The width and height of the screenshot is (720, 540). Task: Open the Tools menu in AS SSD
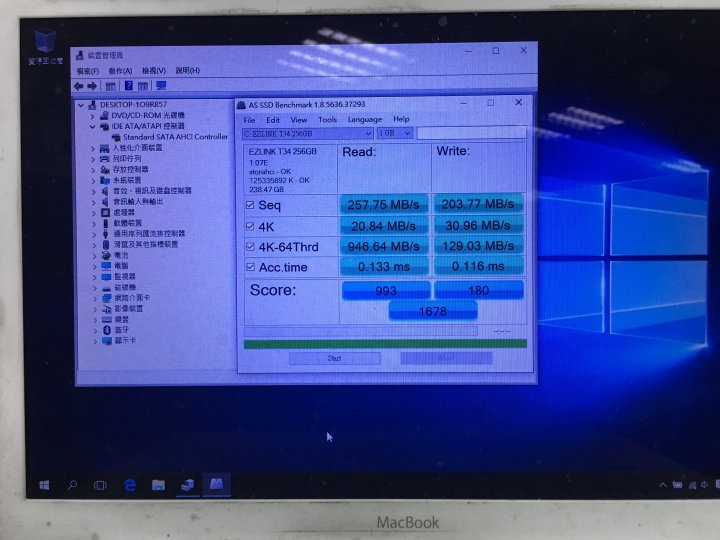point(327,119)
